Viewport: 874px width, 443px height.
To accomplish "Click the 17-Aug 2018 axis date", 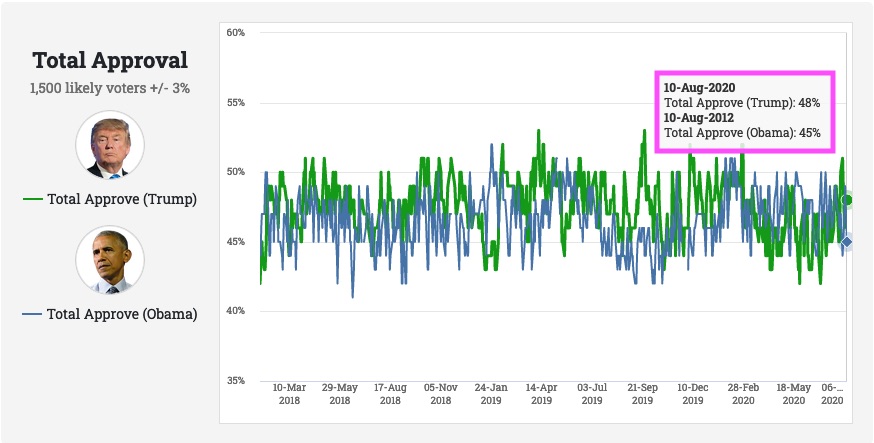I will tap(390, 394).
